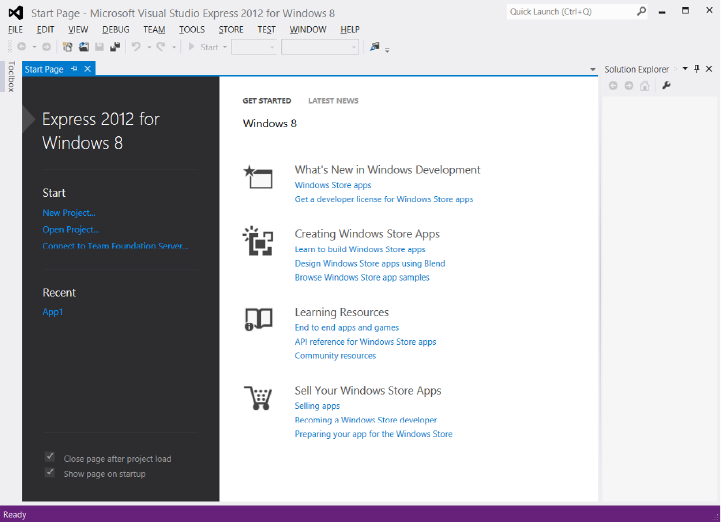The width and height of the screenshot is (721, 522).
Task: Click the What's New star window icon
Action: click(x=258, y=177)
